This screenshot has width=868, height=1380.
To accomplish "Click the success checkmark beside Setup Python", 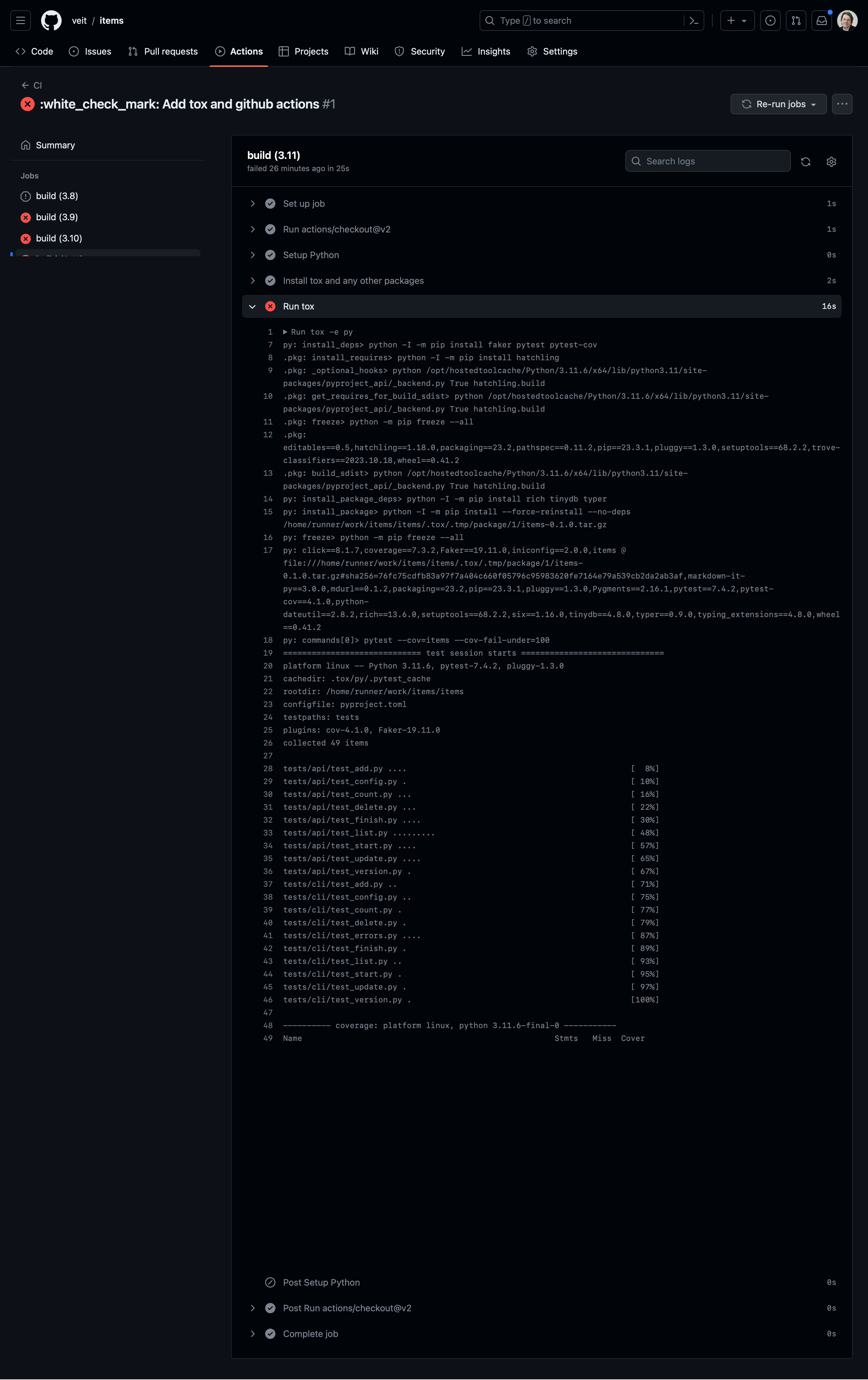I will [x=270, y=255].
